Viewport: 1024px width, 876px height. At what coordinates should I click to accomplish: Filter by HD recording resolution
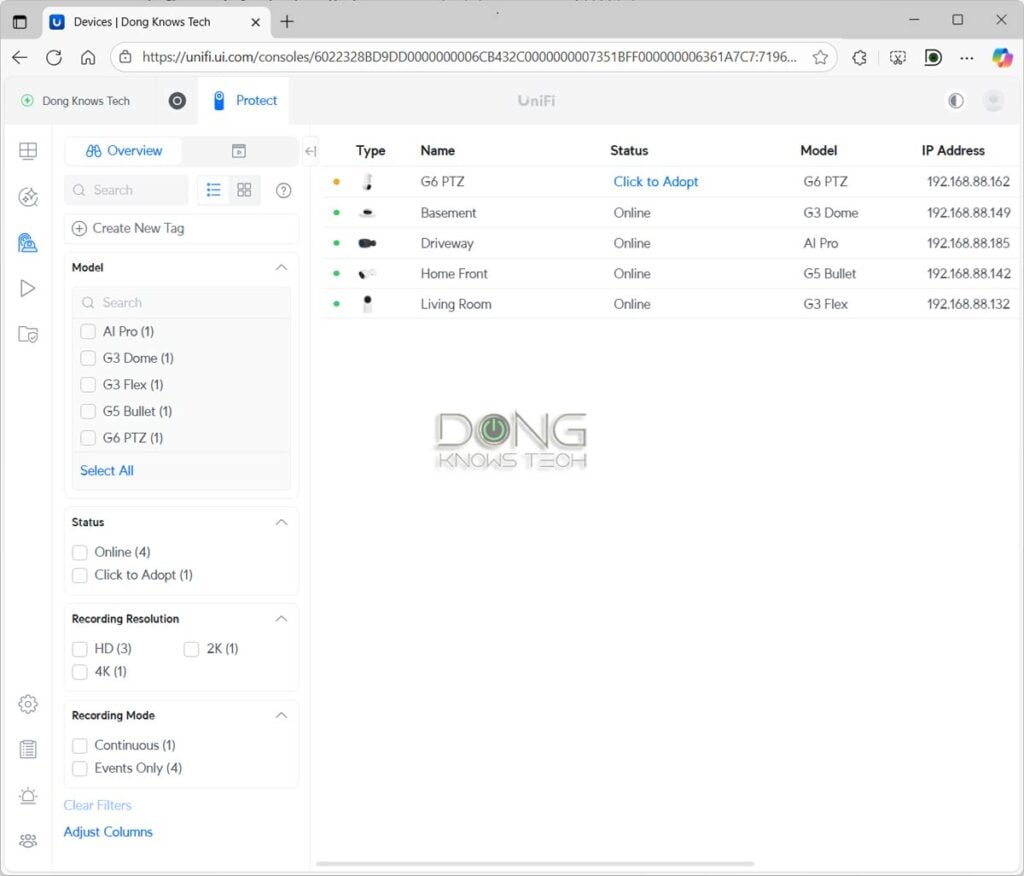pos(80,649)
